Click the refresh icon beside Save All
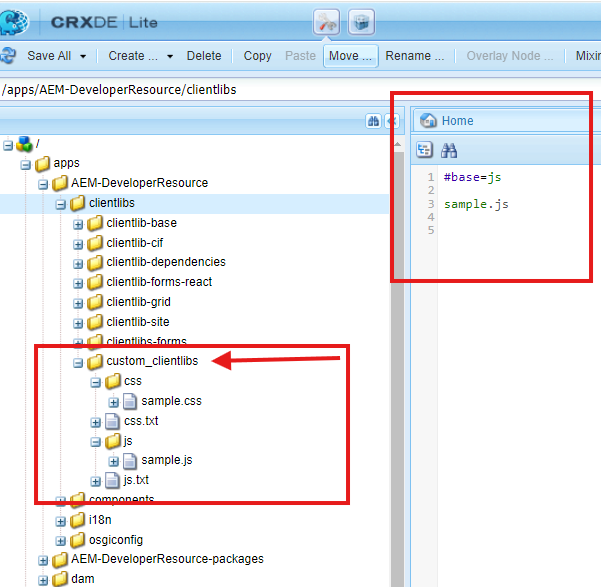This screenshot has height=587, width=601. (x=8, y=56)
